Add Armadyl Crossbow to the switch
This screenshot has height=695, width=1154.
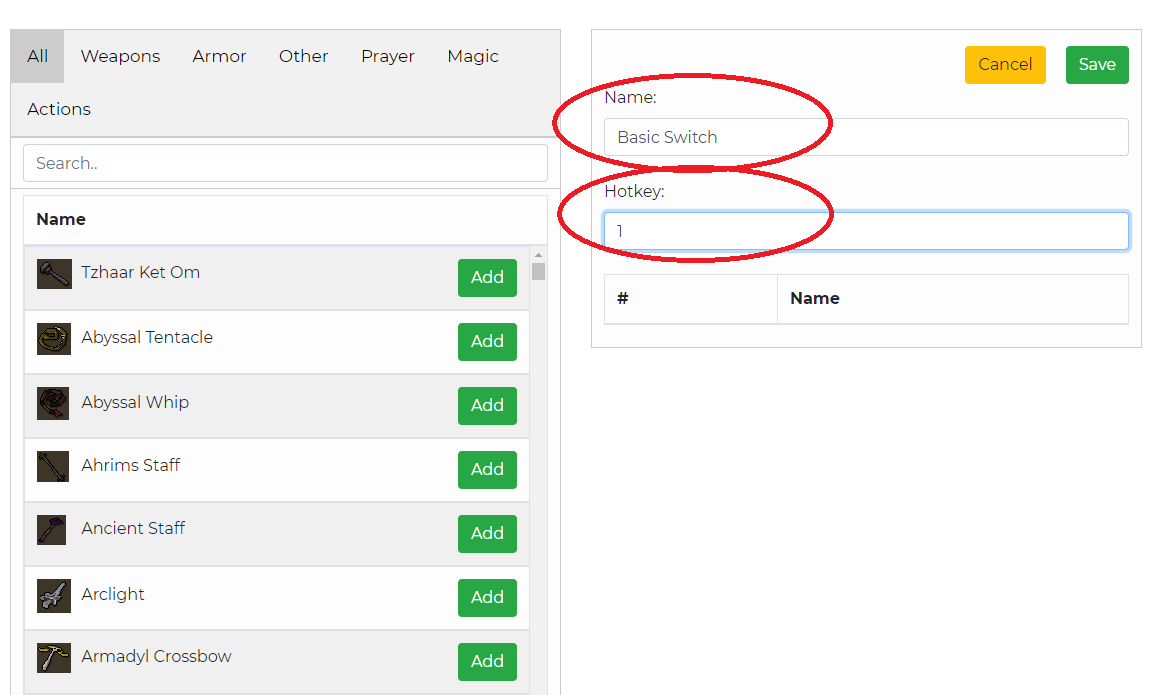coord(487,662)
